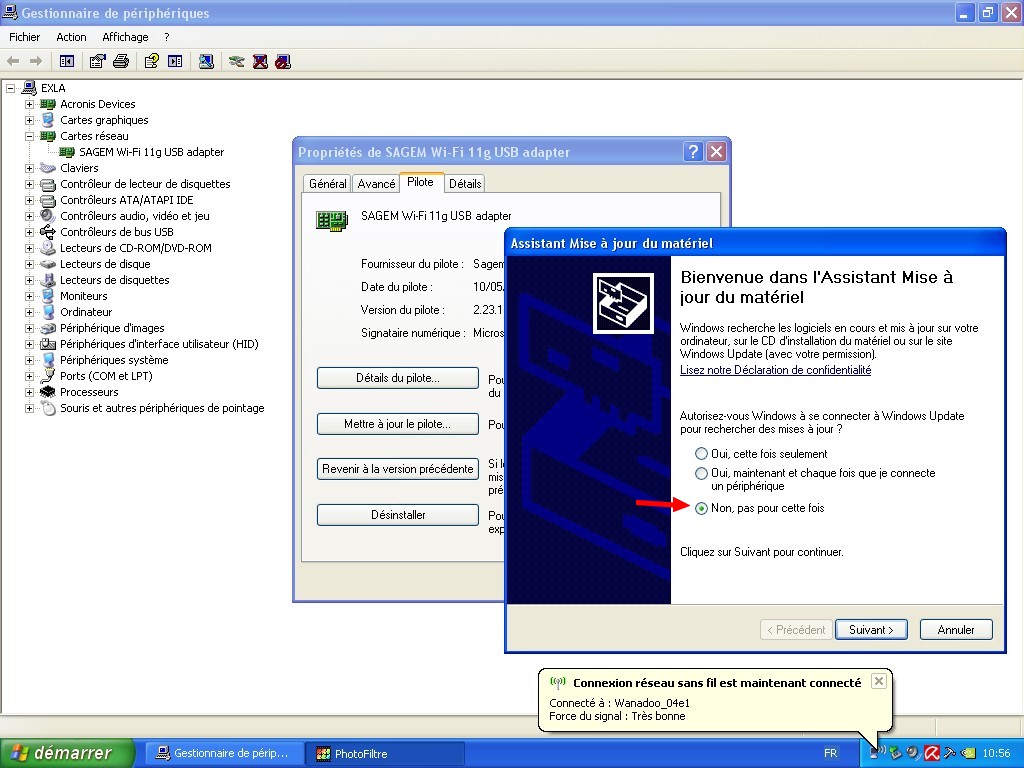
Task: Expand Contrôleurs ATA/ATAPI IDE node
Action: [x=29, y=200]
